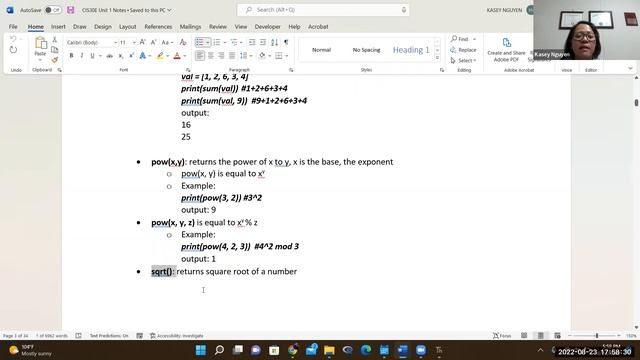Switch to the Acrobat tab
The height and width of the screenshot is (360, 640).
318,27
